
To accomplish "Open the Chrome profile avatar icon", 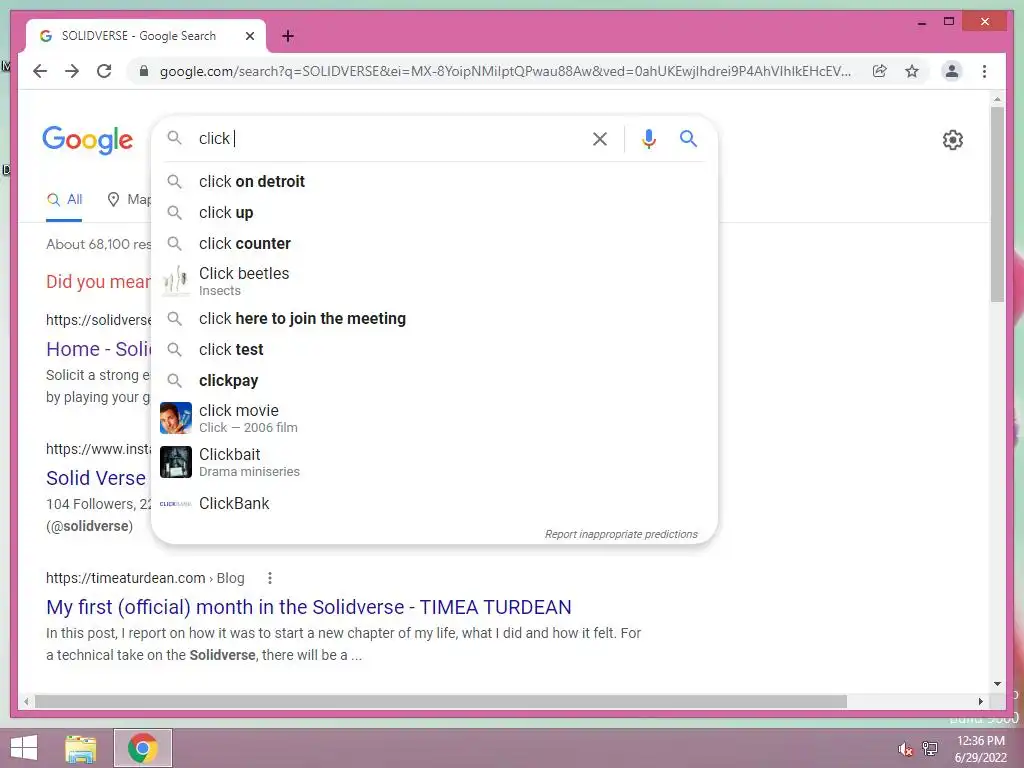I will click(x=952, y=71).
